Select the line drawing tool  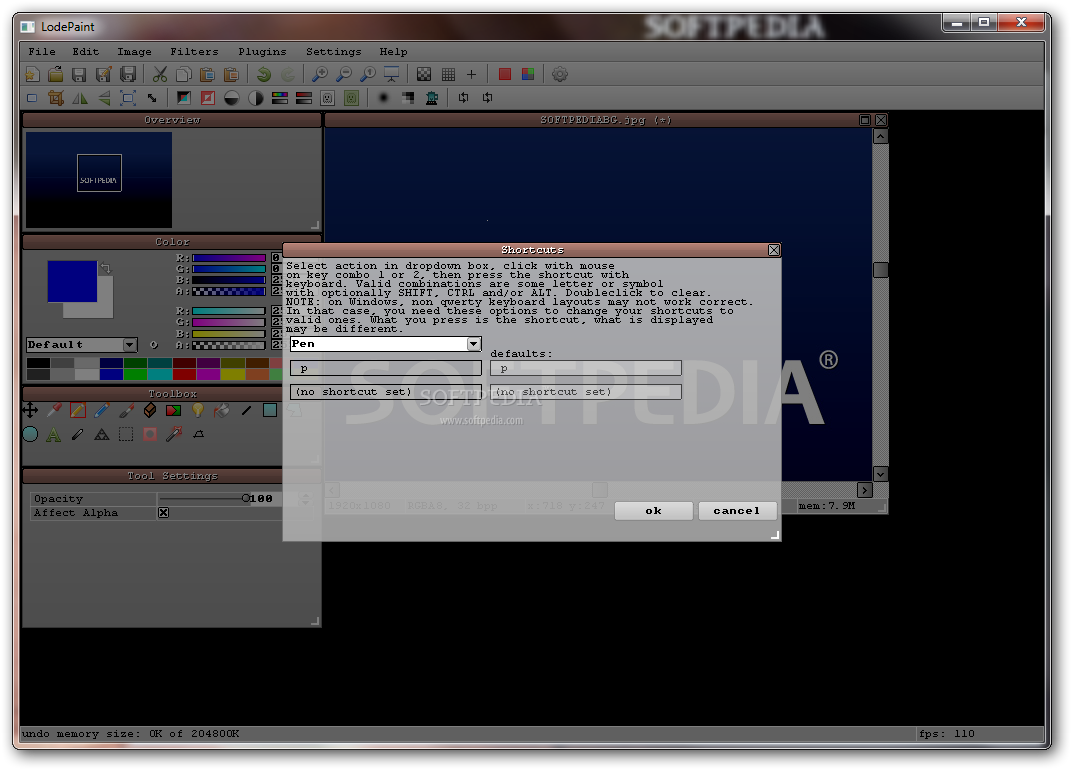coord(246,410)
